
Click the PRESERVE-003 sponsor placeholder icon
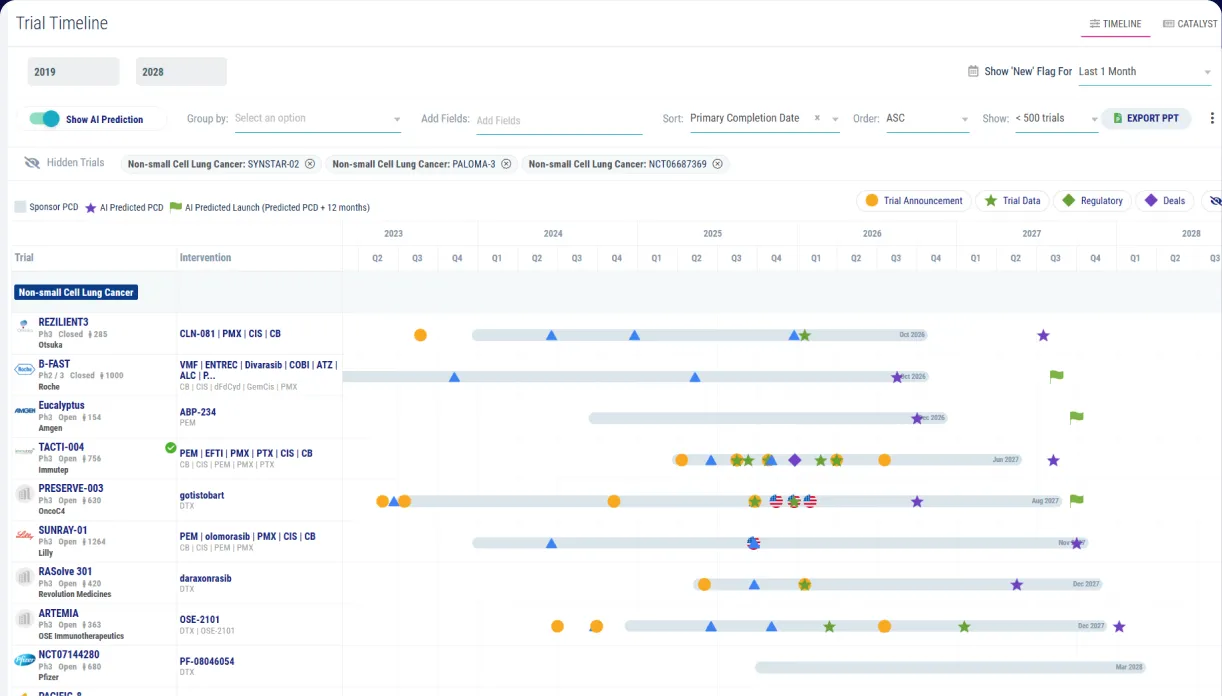coord(24,493)
